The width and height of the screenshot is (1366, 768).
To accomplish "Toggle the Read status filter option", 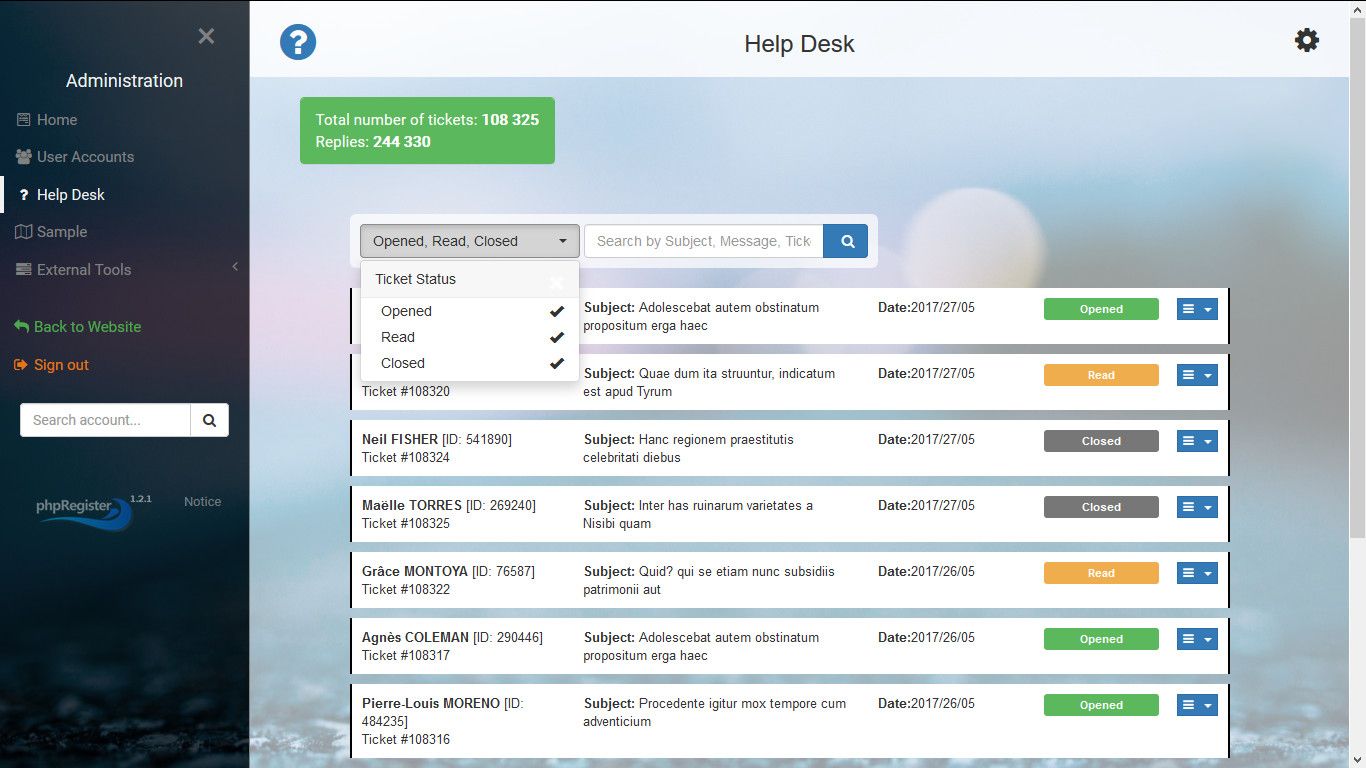I will click(470, 337).
